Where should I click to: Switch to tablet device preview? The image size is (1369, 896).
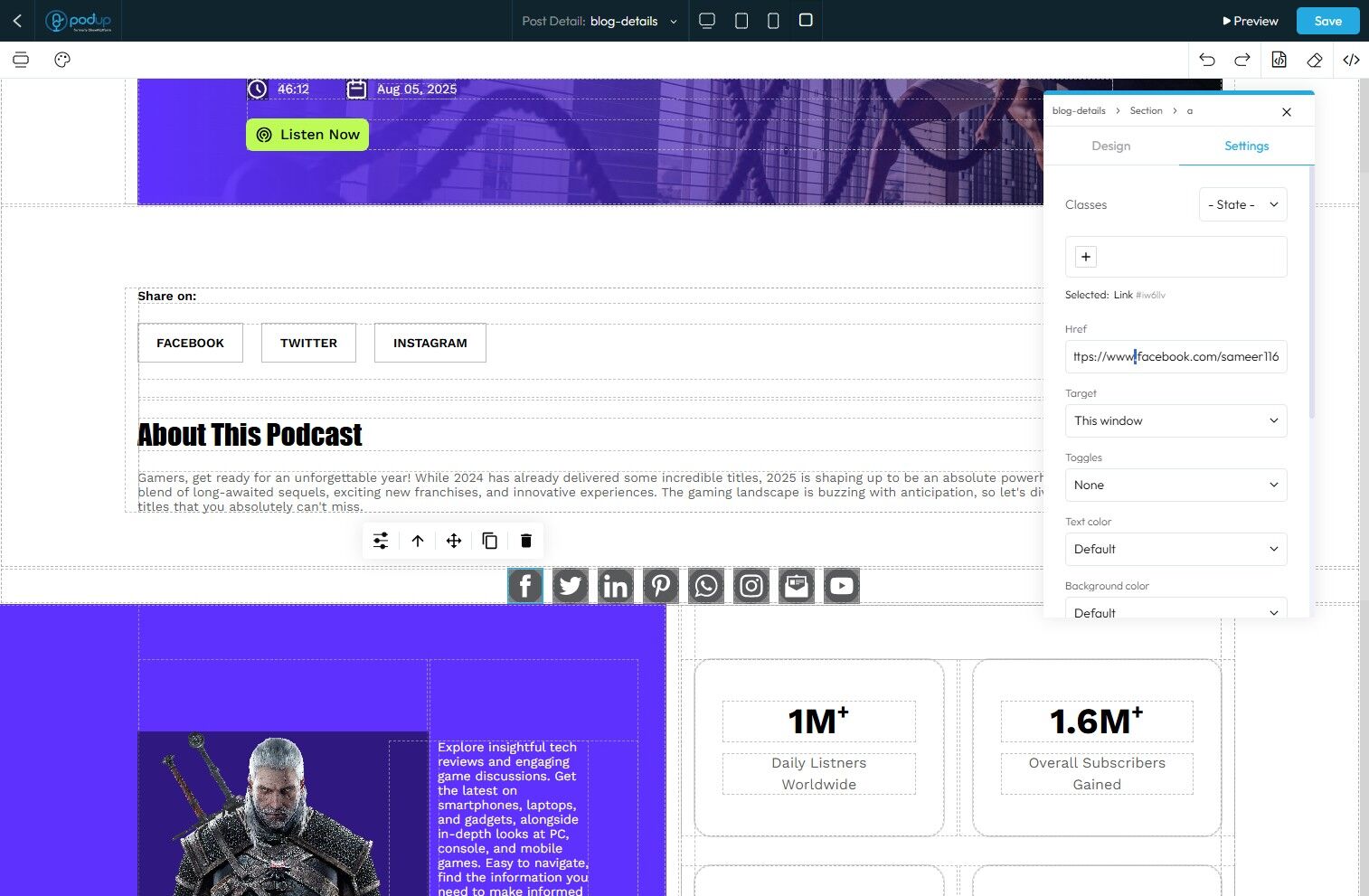pos(741,21)
